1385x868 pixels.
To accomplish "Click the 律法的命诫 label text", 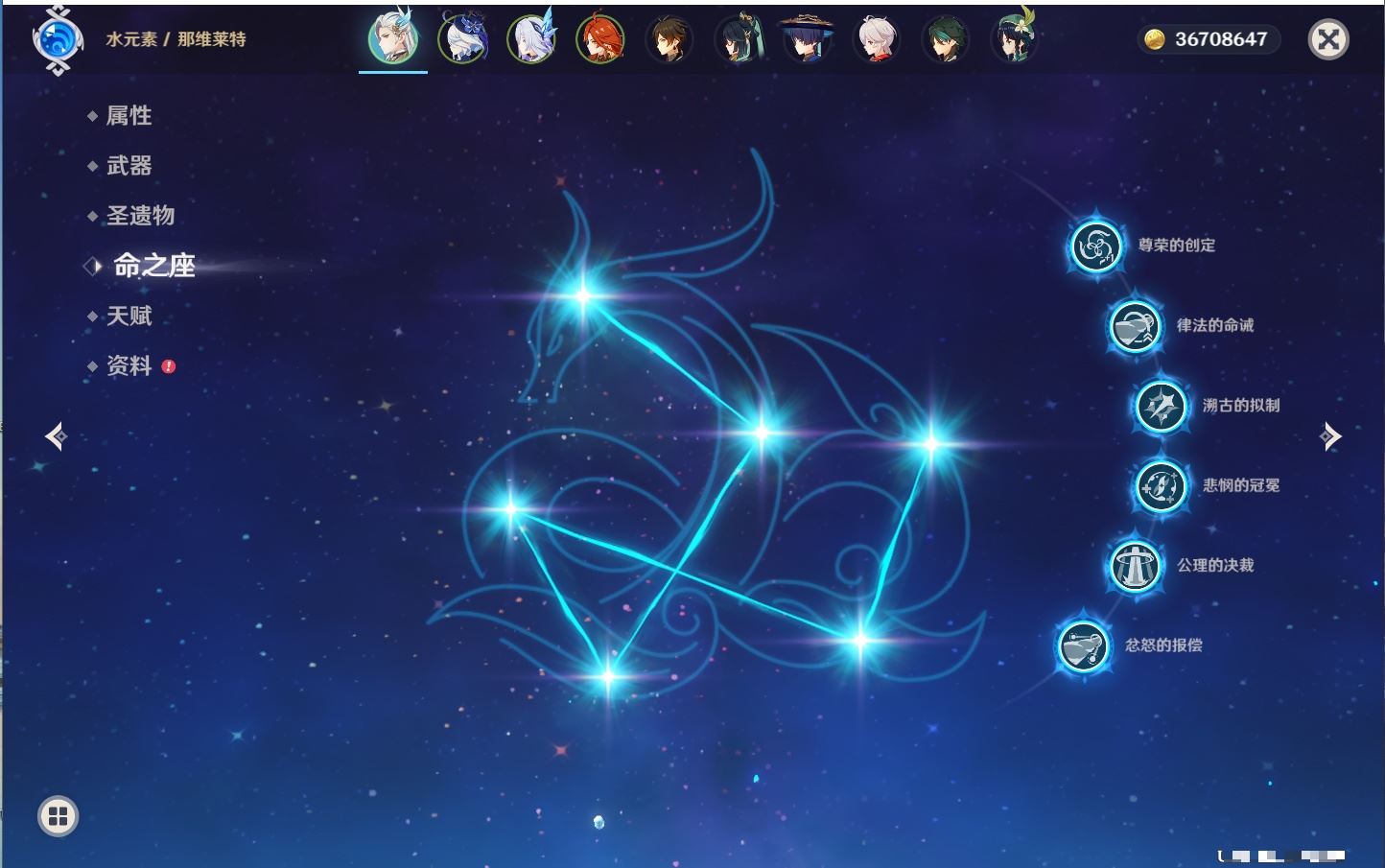I will [1215, 325].
